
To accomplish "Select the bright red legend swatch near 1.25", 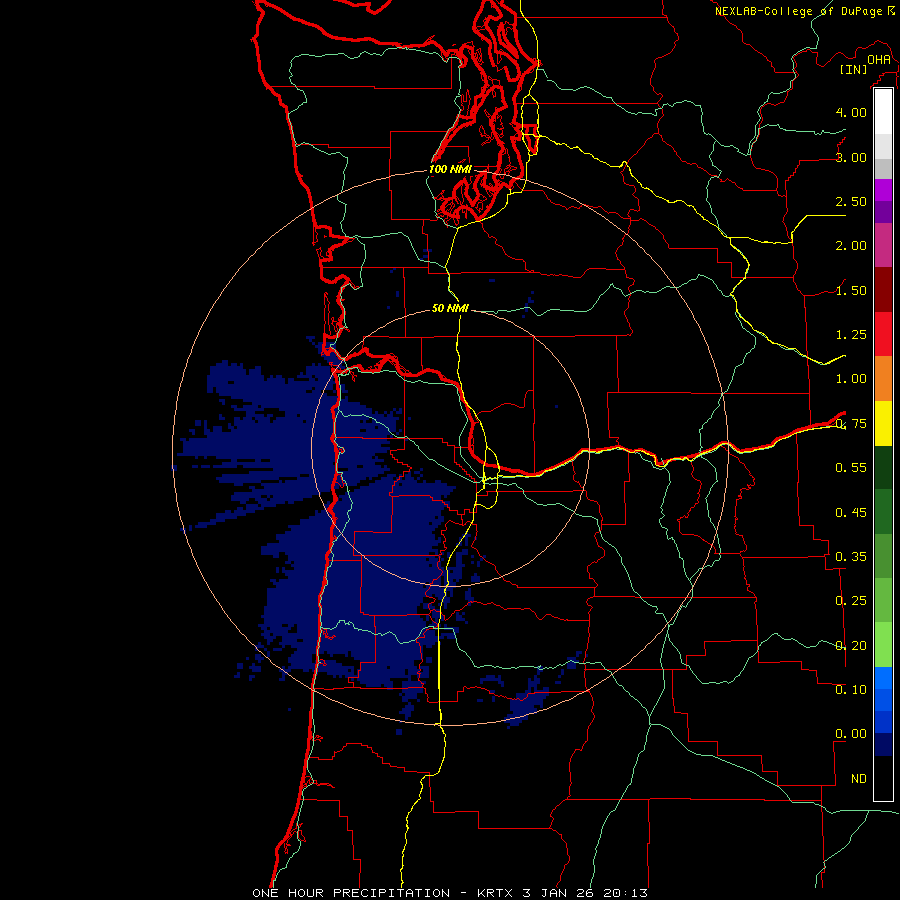I will [883, 334].
